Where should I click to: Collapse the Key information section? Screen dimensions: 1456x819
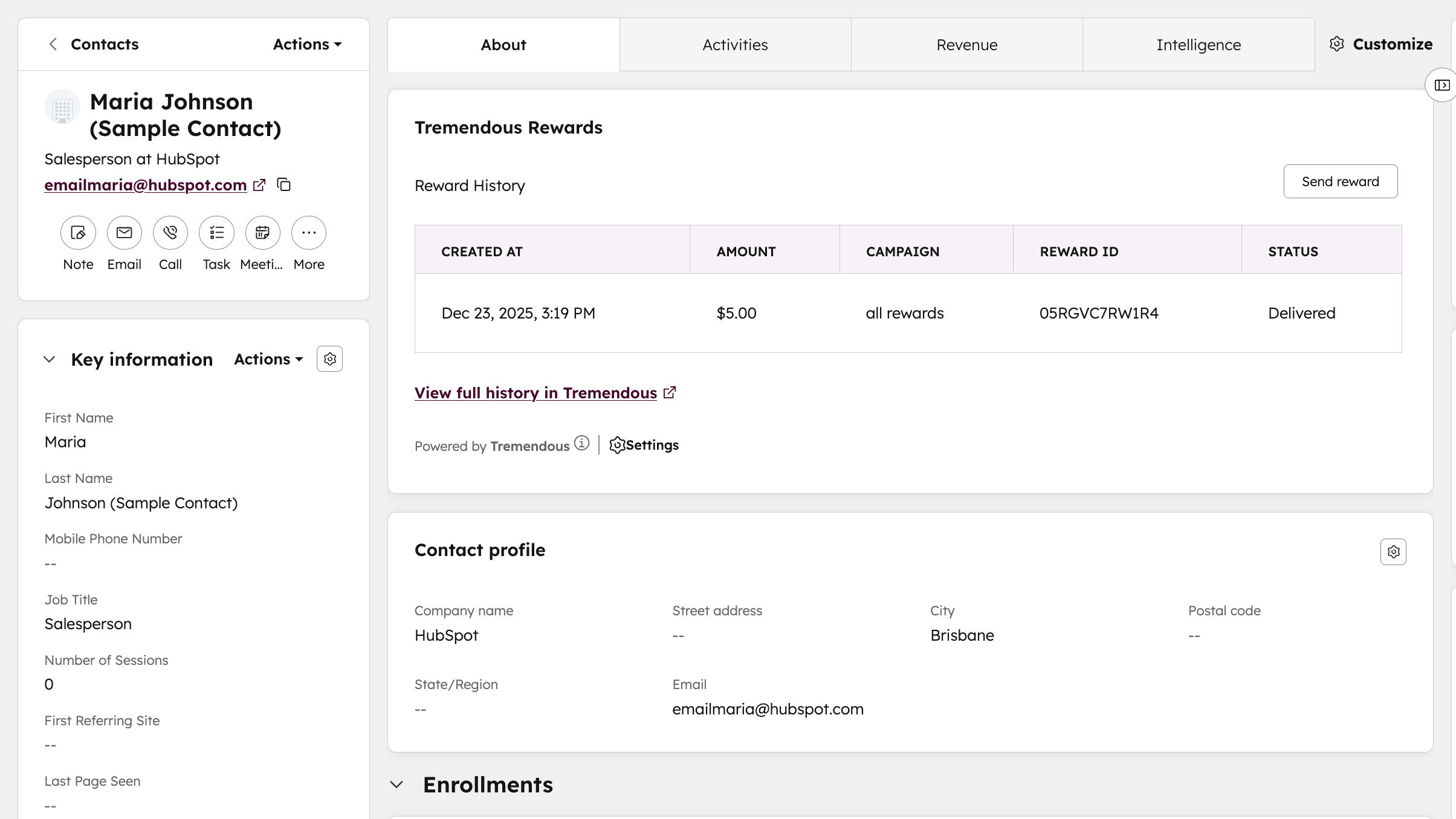tap(50, 358)
